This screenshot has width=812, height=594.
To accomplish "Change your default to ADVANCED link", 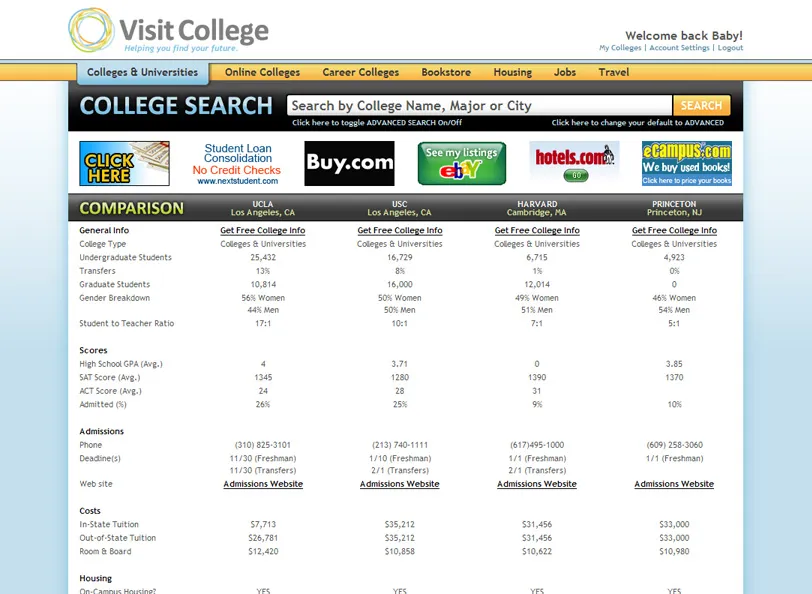I will 637,123.
